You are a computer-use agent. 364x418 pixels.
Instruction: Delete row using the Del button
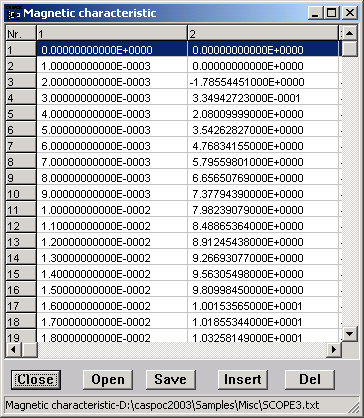point(310,379)
